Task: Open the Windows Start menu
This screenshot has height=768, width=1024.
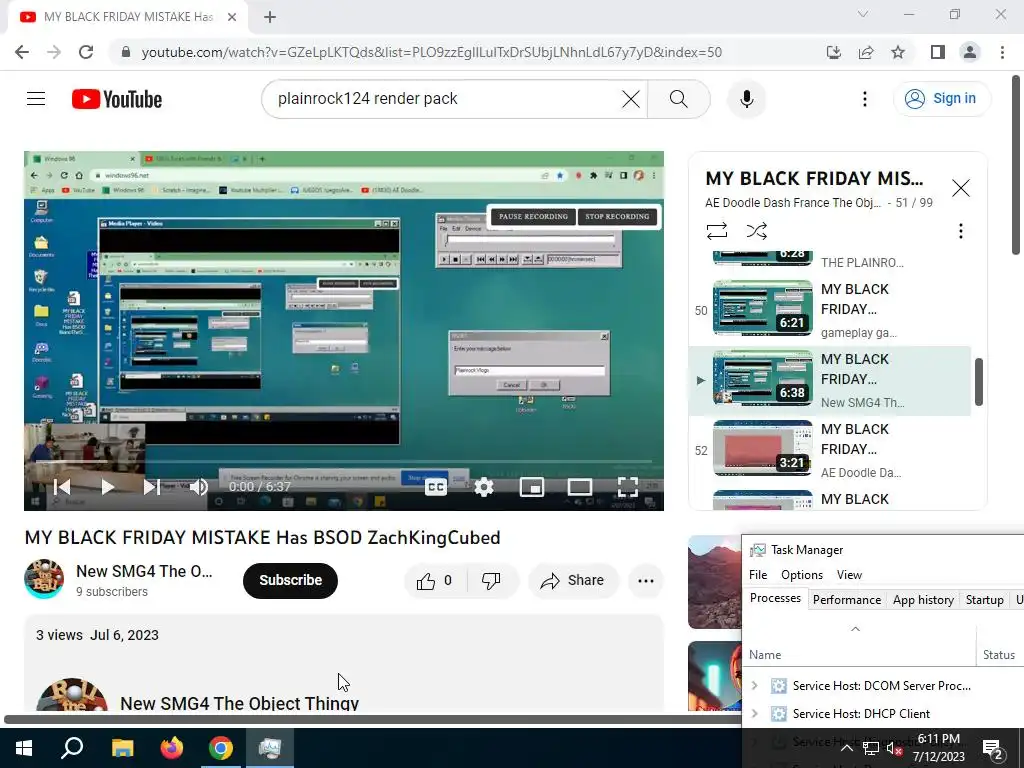Action: tap(24, 748)
